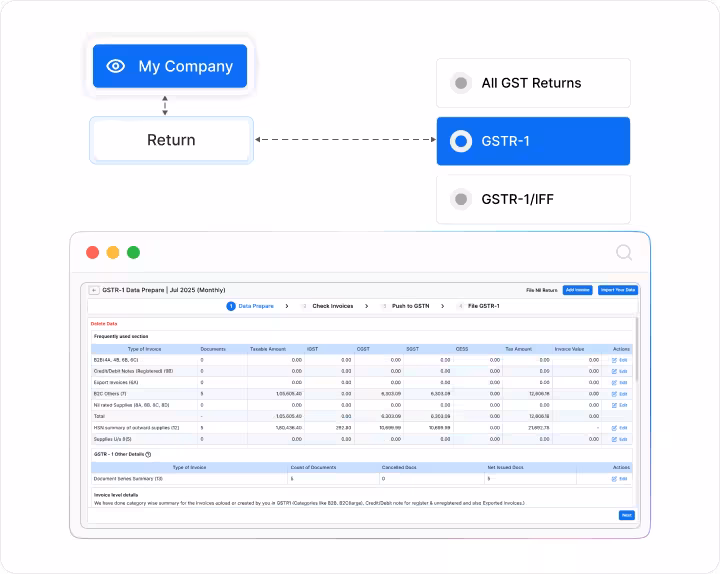Edit the Nil rated Supplies row
720x574 pixels.
pyautogui.click(x=619, y=405)
